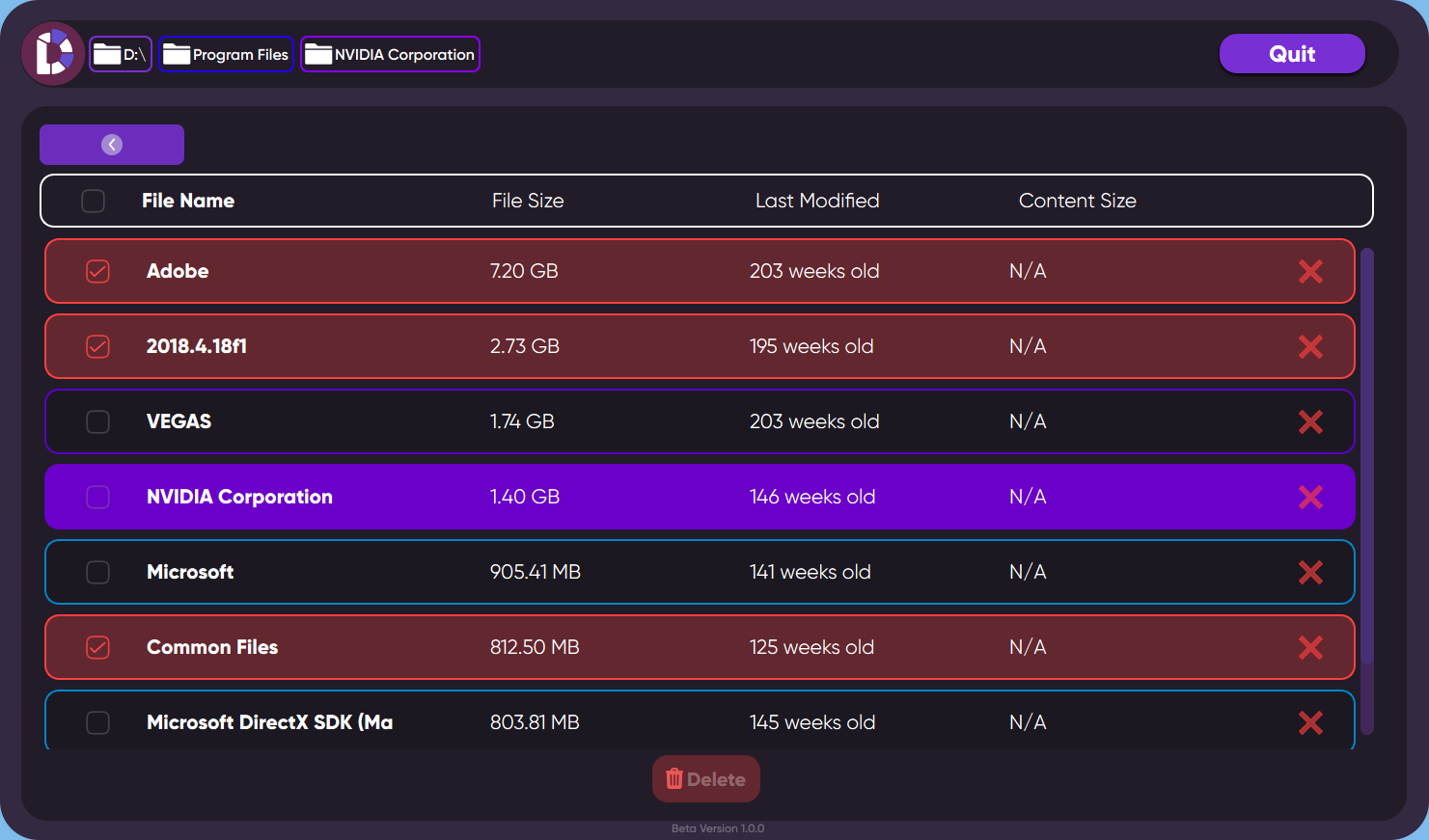The image size is (1429, 840).
Task: Click the Delete button with trash icon
Action: tap(706, 779)
